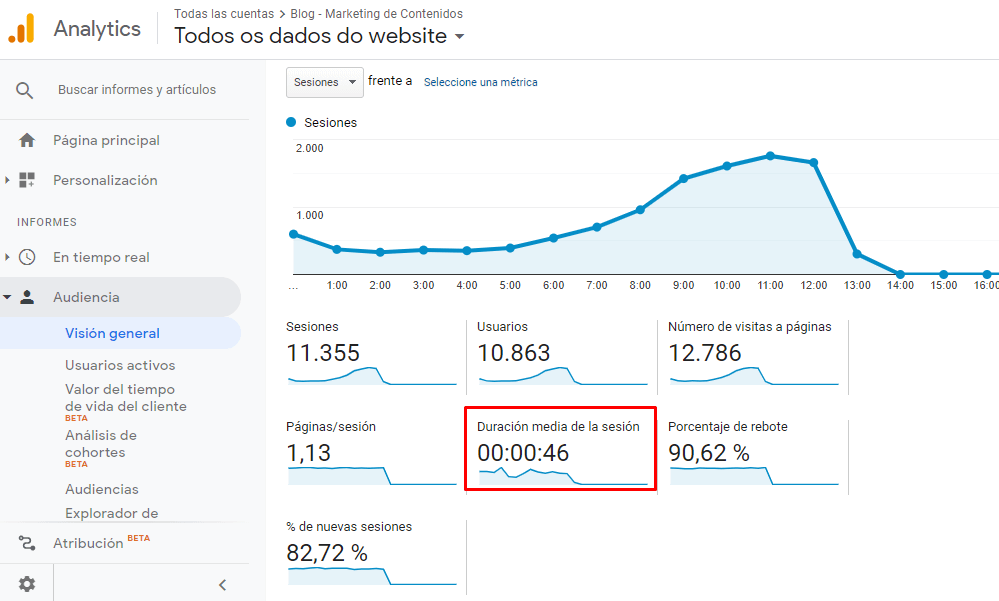
Task: Select Visión general in the sidebar
Action: click(112, 333)
